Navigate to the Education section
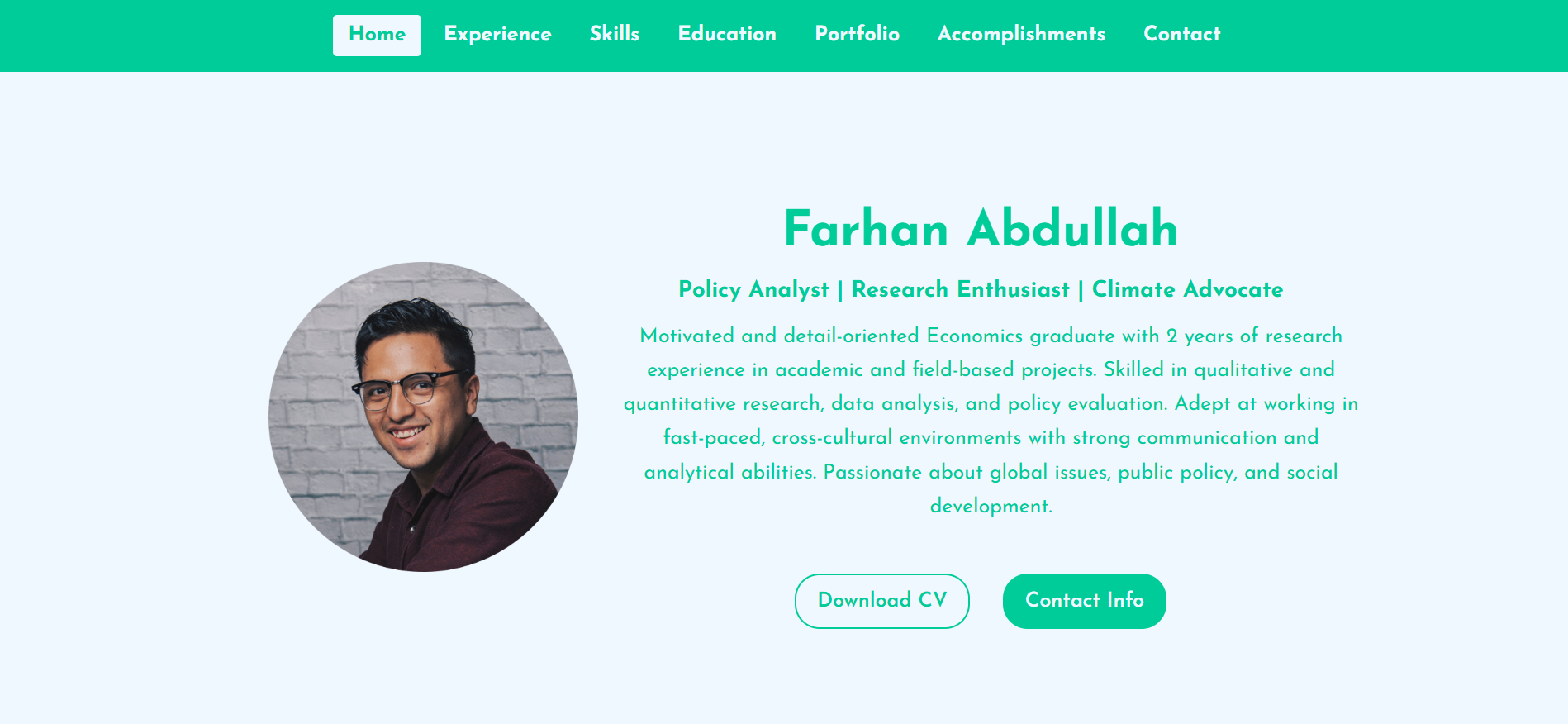1568x724 pixels. [727, 35]
